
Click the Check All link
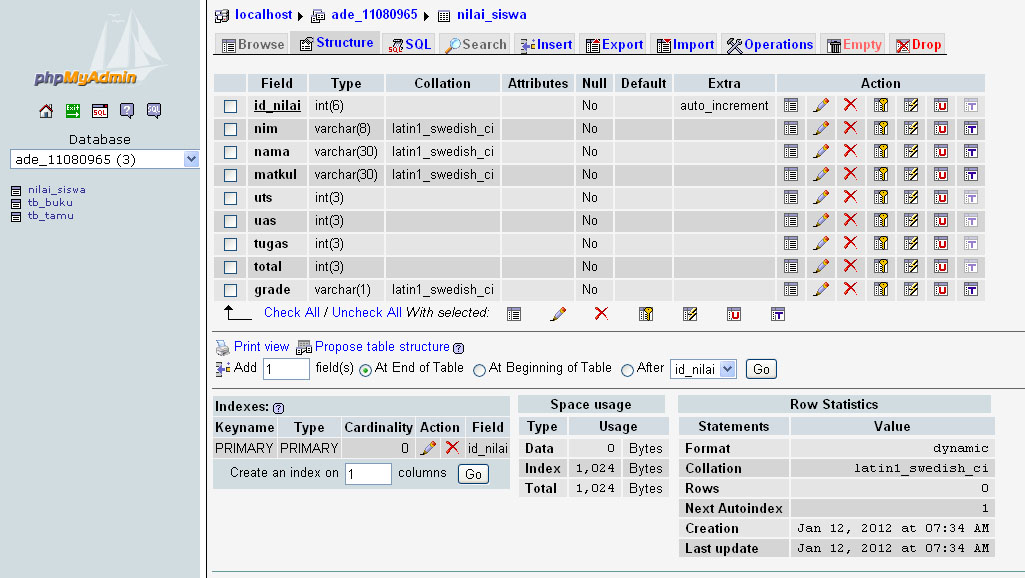pyautogui.click(x=292, y=313)
